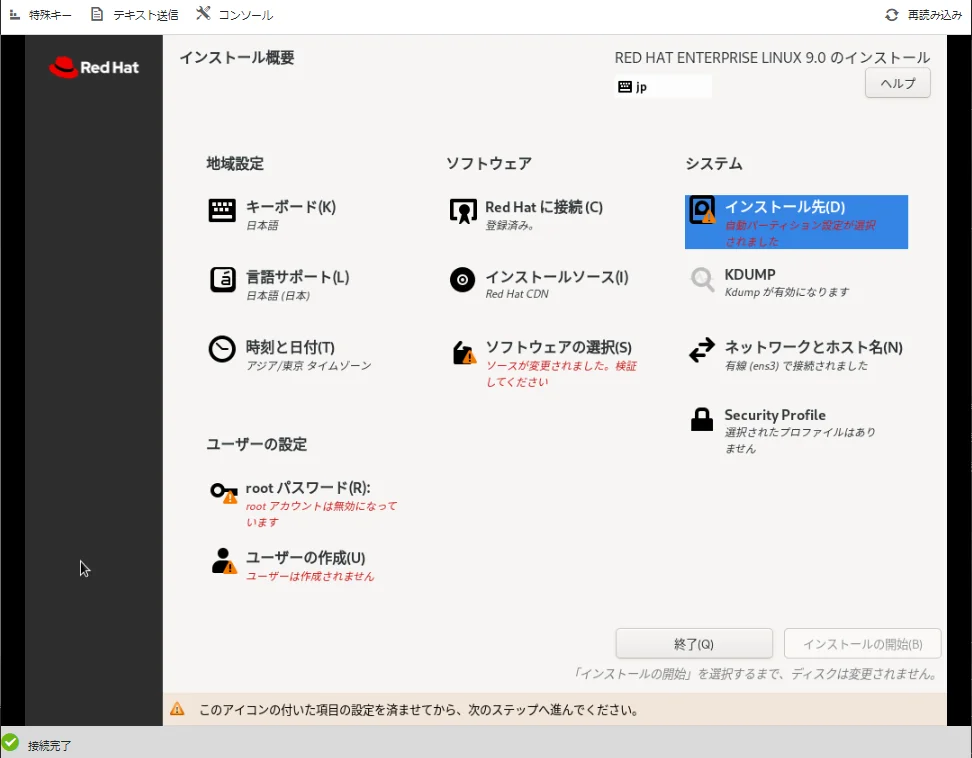Click the ユーザーの作成 user icon
Screen dimensions: 972x758
223,561
